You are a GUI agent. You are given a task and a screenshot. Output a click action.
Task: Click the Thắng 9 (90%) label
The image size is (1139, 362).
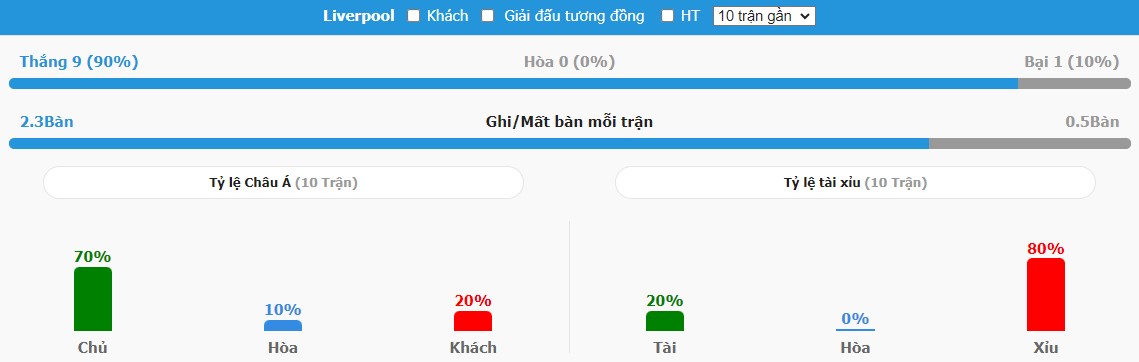coord(79,62)
